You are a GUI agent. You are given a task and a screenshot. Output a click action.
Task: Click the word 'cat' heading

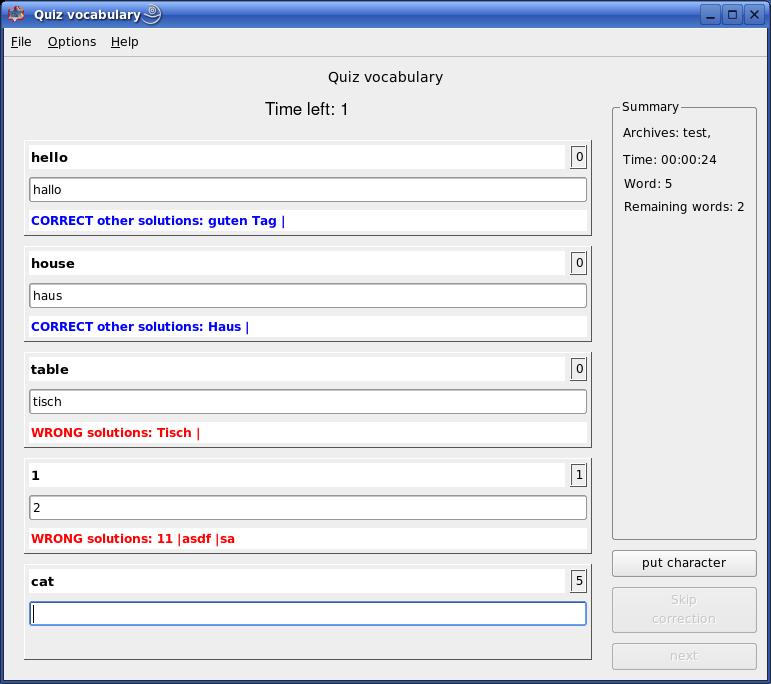pos(42,582)
